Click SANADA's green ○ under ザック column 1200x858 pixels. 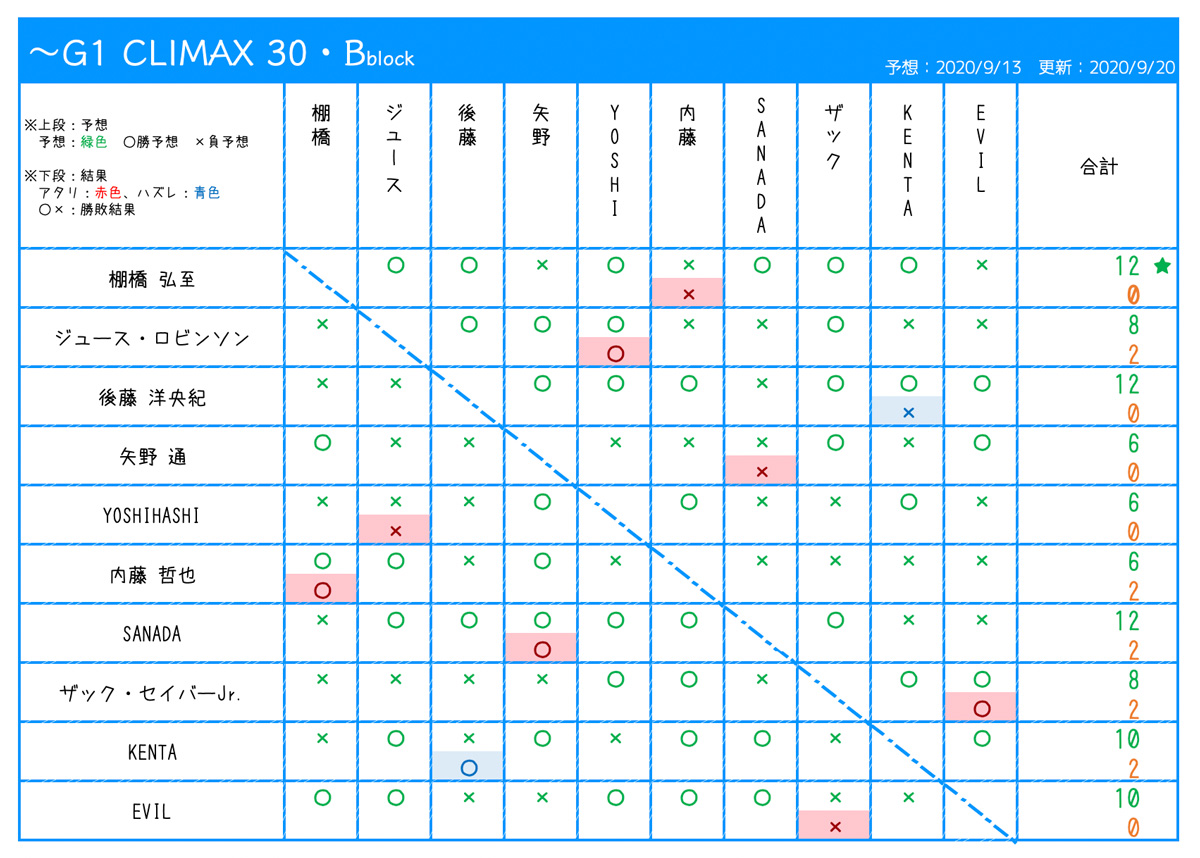click(x=835, y=620)
